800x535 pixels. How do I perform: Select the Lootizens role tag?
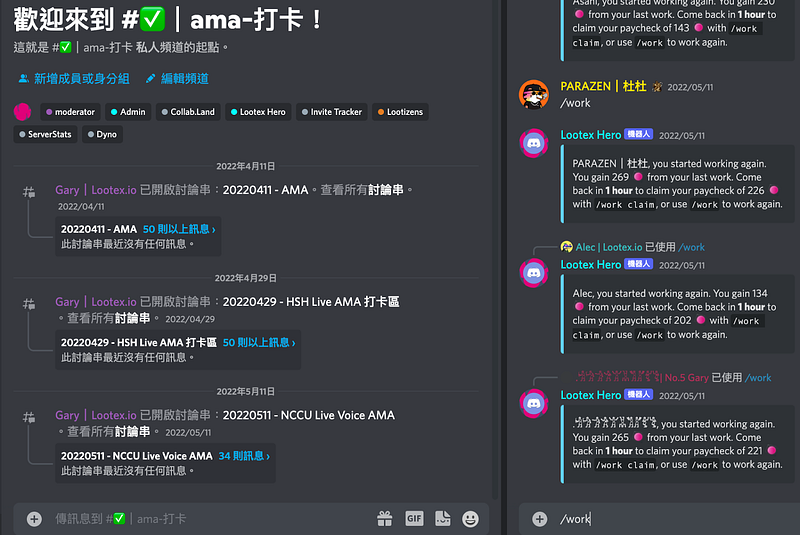pyautogui.click(x=400, y=112)
